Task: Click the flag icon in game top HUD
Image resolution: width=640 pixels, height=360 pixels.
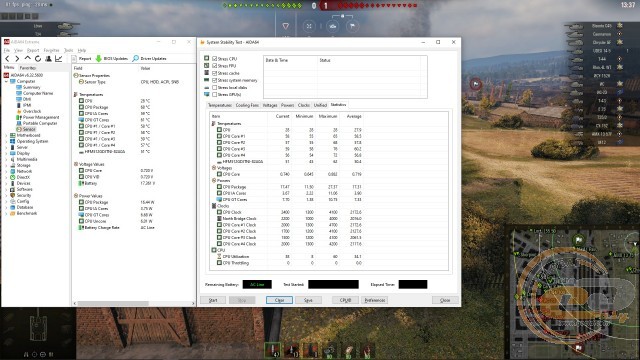Action: (352, 26)
